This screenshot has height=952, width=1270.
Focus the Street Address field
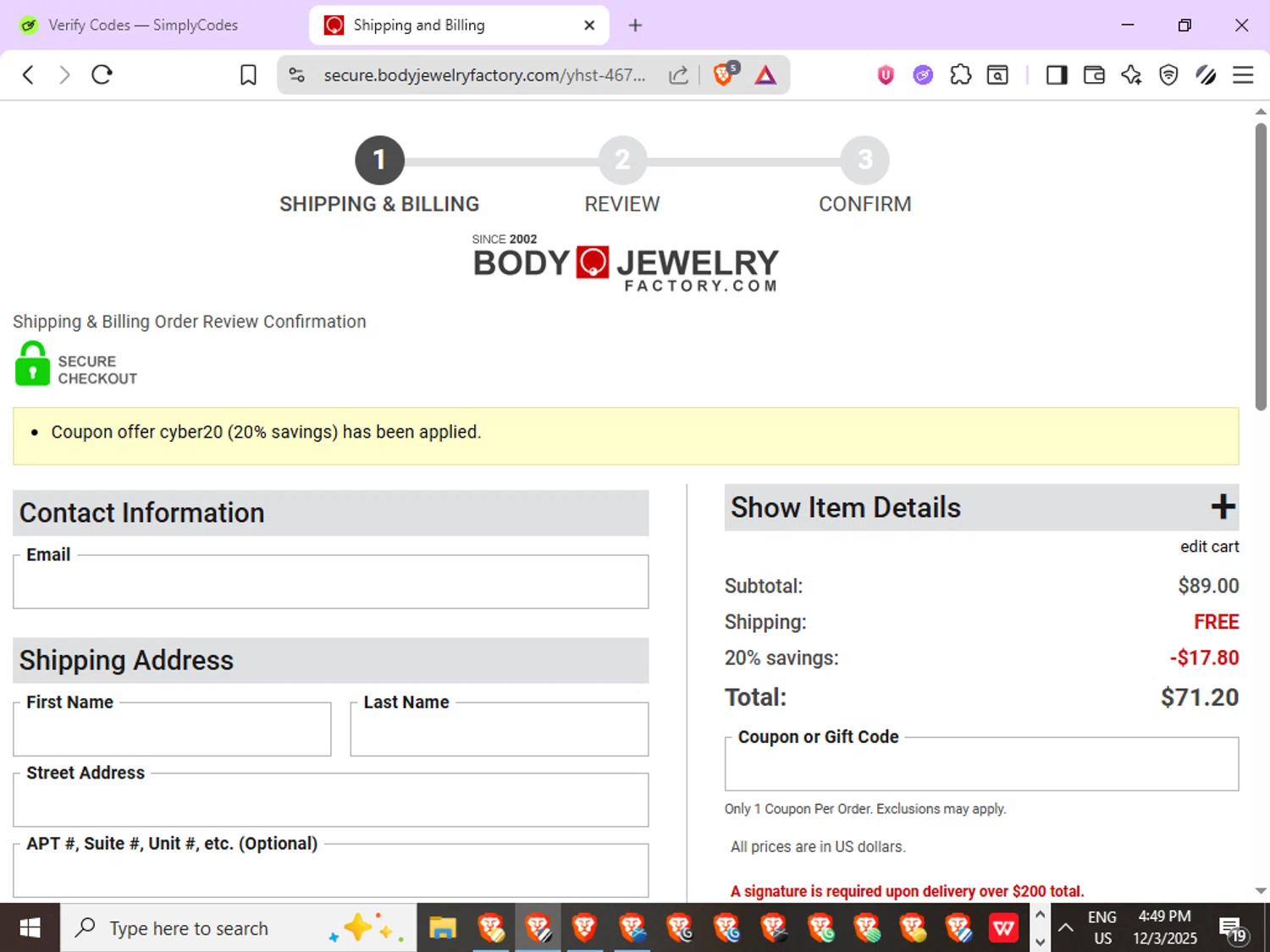pyautogui.click(x=331, y=801)
